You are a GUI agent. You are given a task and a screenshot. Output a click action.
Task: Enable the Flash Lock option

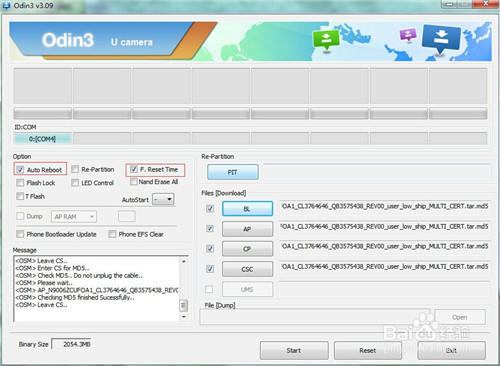click(x=20, y=183)
